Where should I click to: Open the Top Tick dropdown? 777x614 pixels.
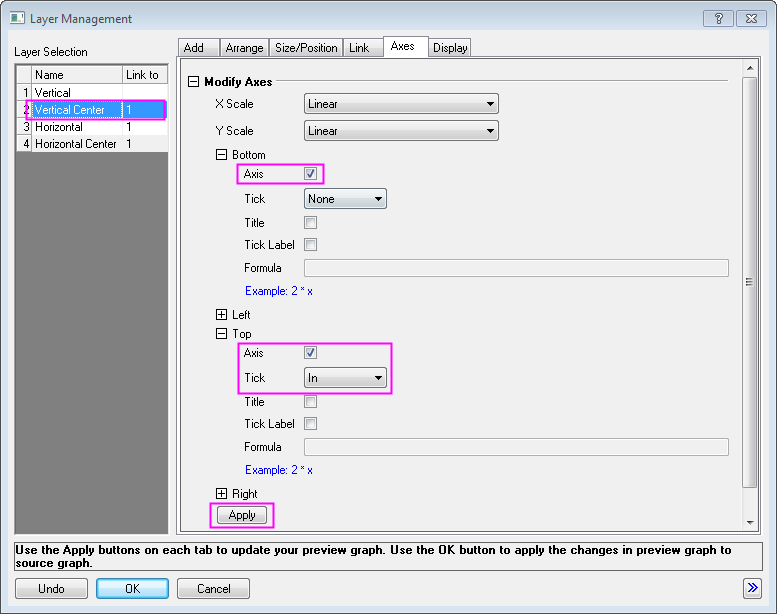[346, 378]
